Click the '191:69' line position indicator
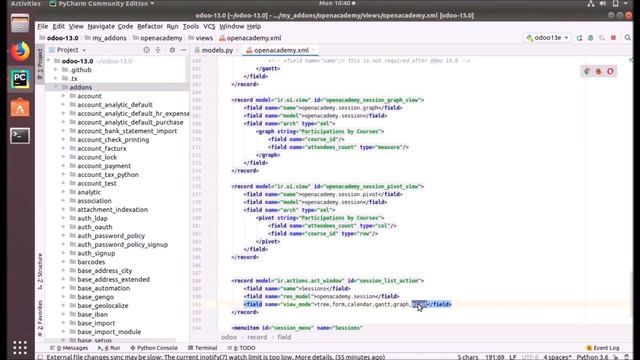640x360 pixels. 495,357
